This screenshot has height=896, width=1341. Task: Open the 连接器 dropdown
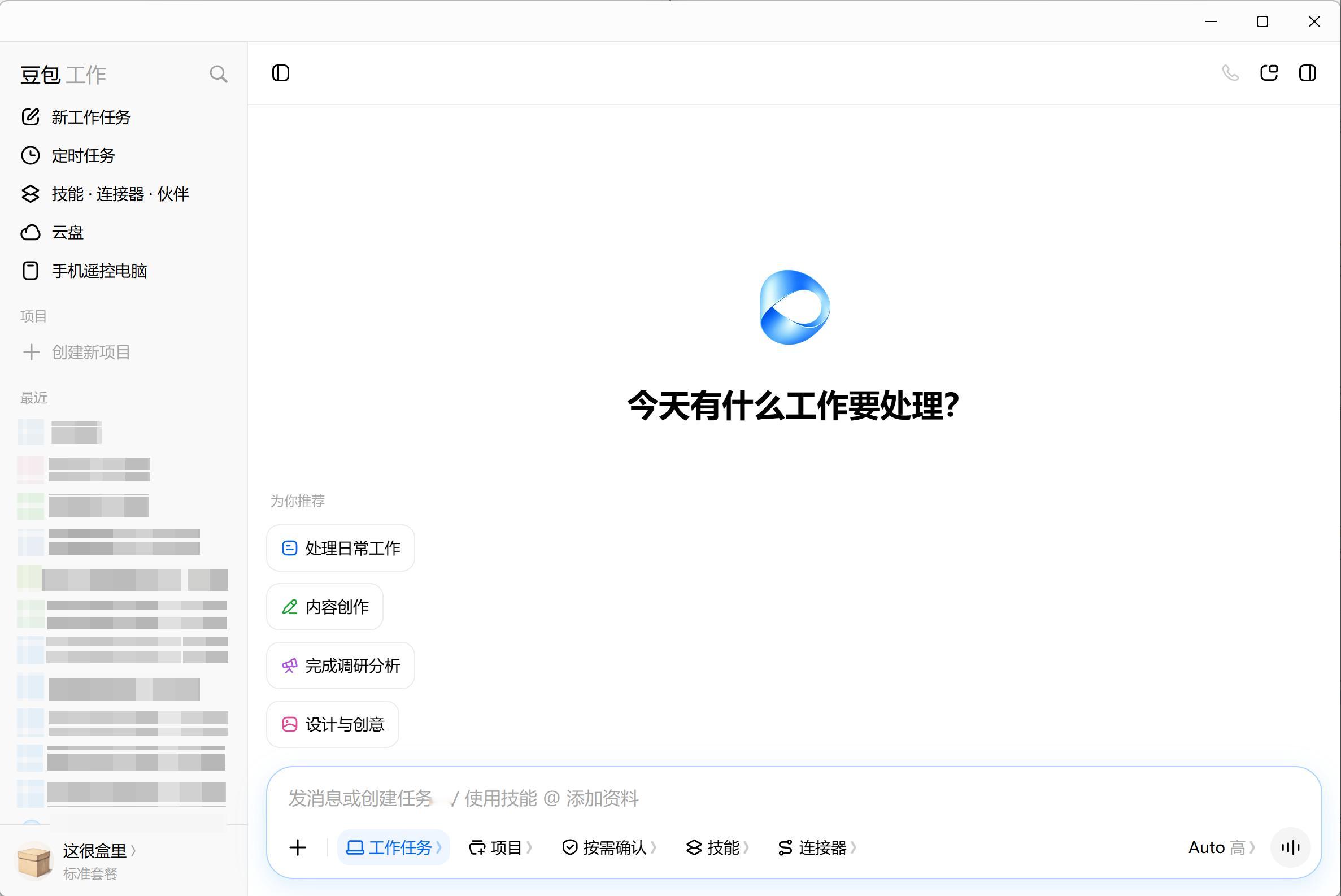(x=817, y=847)
